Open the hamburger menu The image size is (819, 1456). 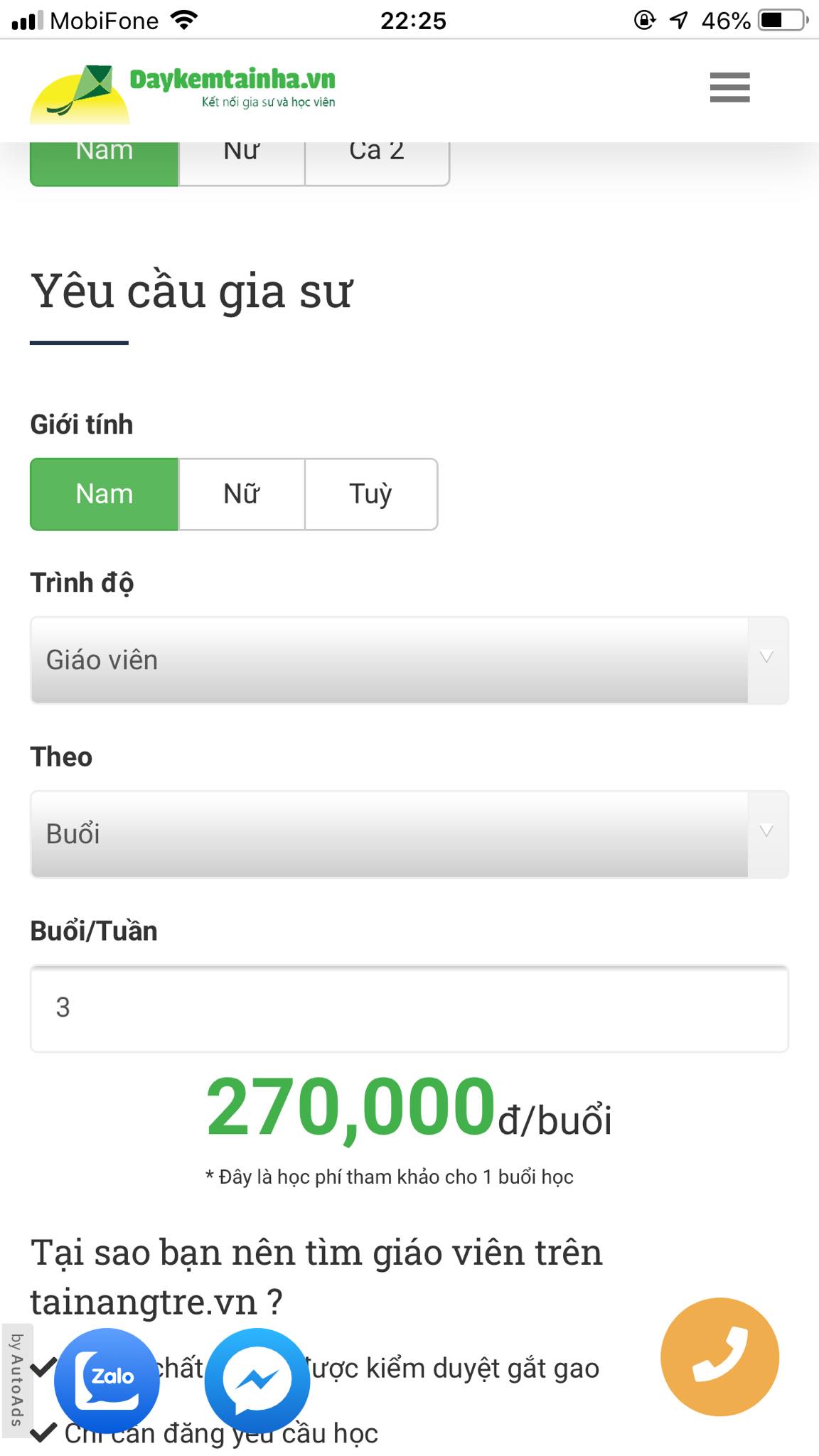pyautogui.click(x=729, y=87)
